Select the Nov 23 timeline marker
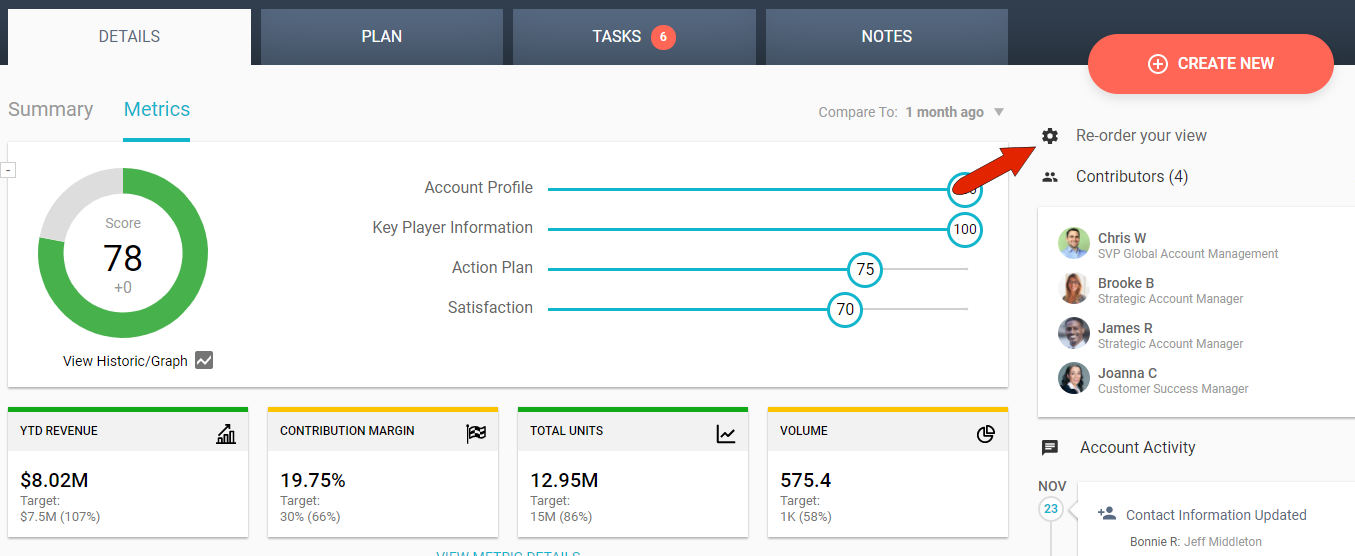Screen dimensions: 1355x556 tap(1051, 509)
